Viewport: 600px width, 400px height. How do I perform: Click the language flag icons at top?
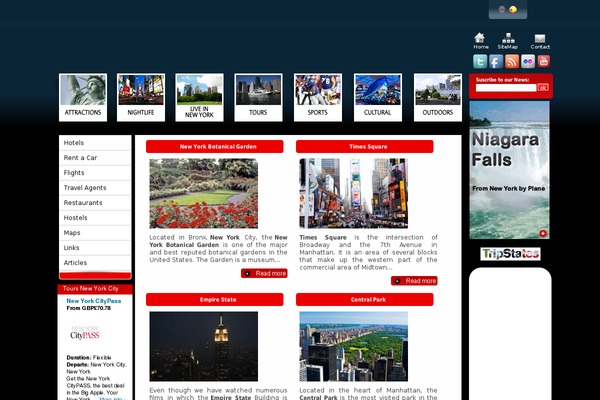coord(508,10)
